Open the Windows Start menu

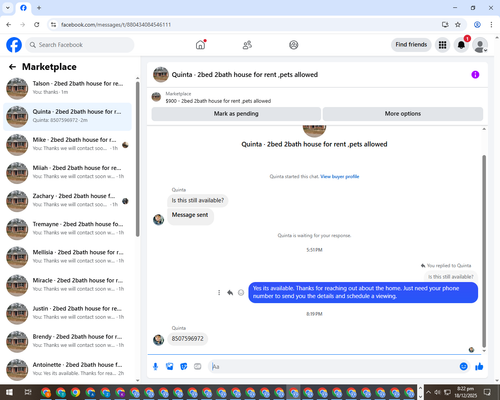(9, 392)
